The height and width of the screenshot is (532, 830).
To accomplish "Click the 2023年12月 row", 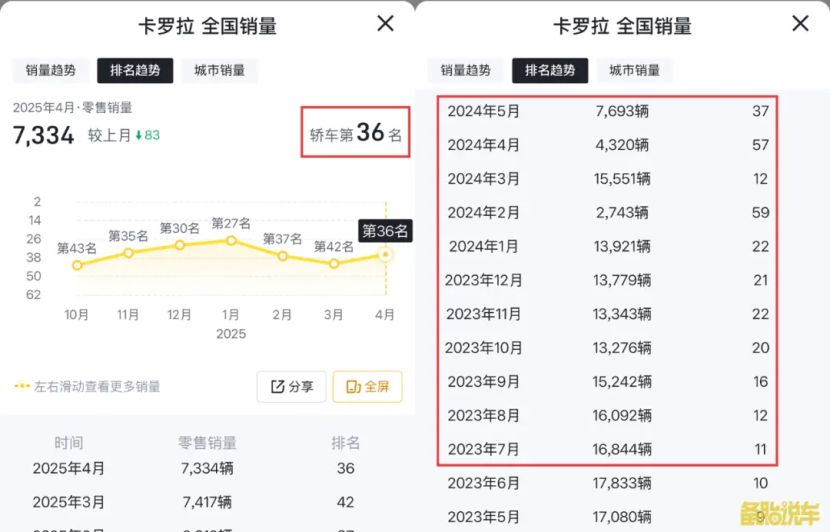I will pyautogui.click(x=608, y=280).
